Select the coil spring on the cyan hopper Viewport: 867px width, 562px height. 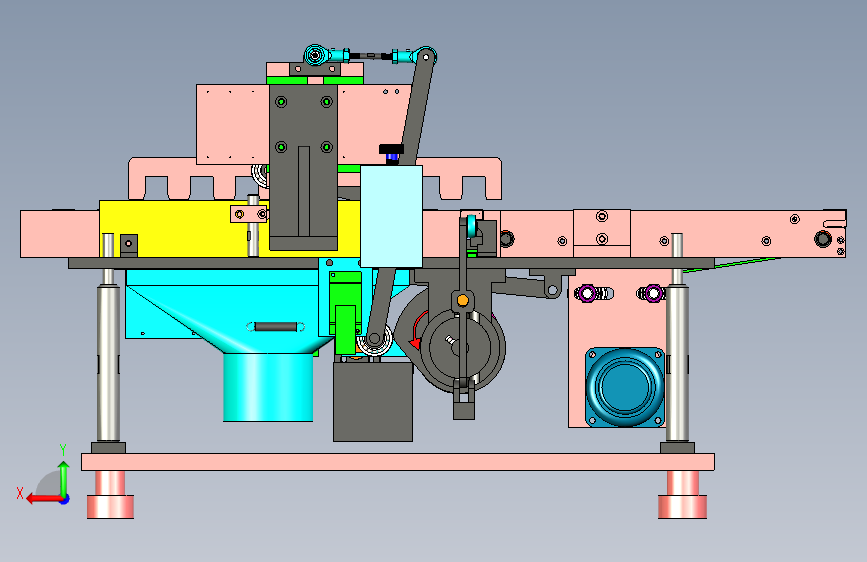(x=275, y=326)
